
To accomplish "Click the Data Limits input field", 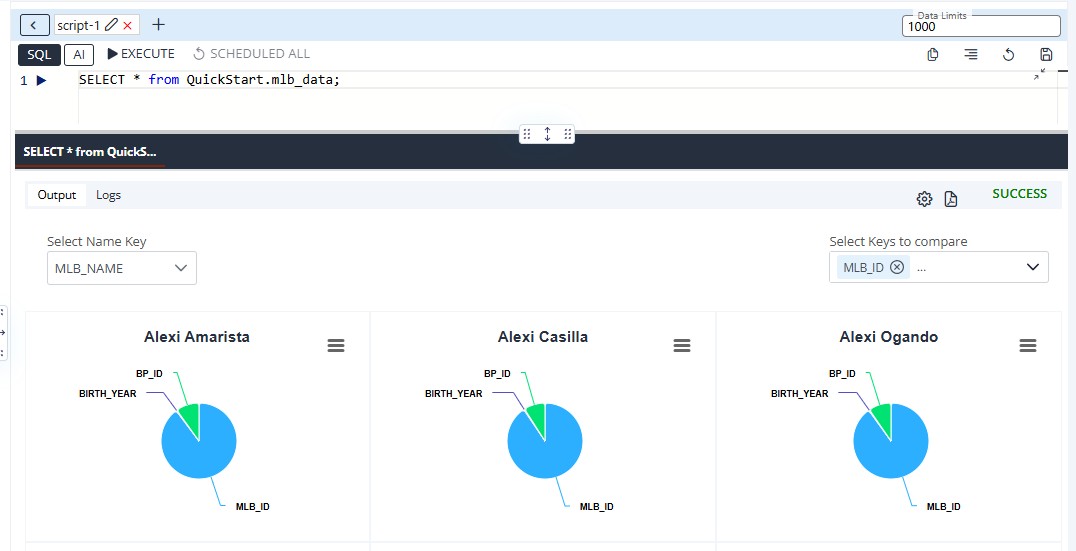I will coord(980,27).
